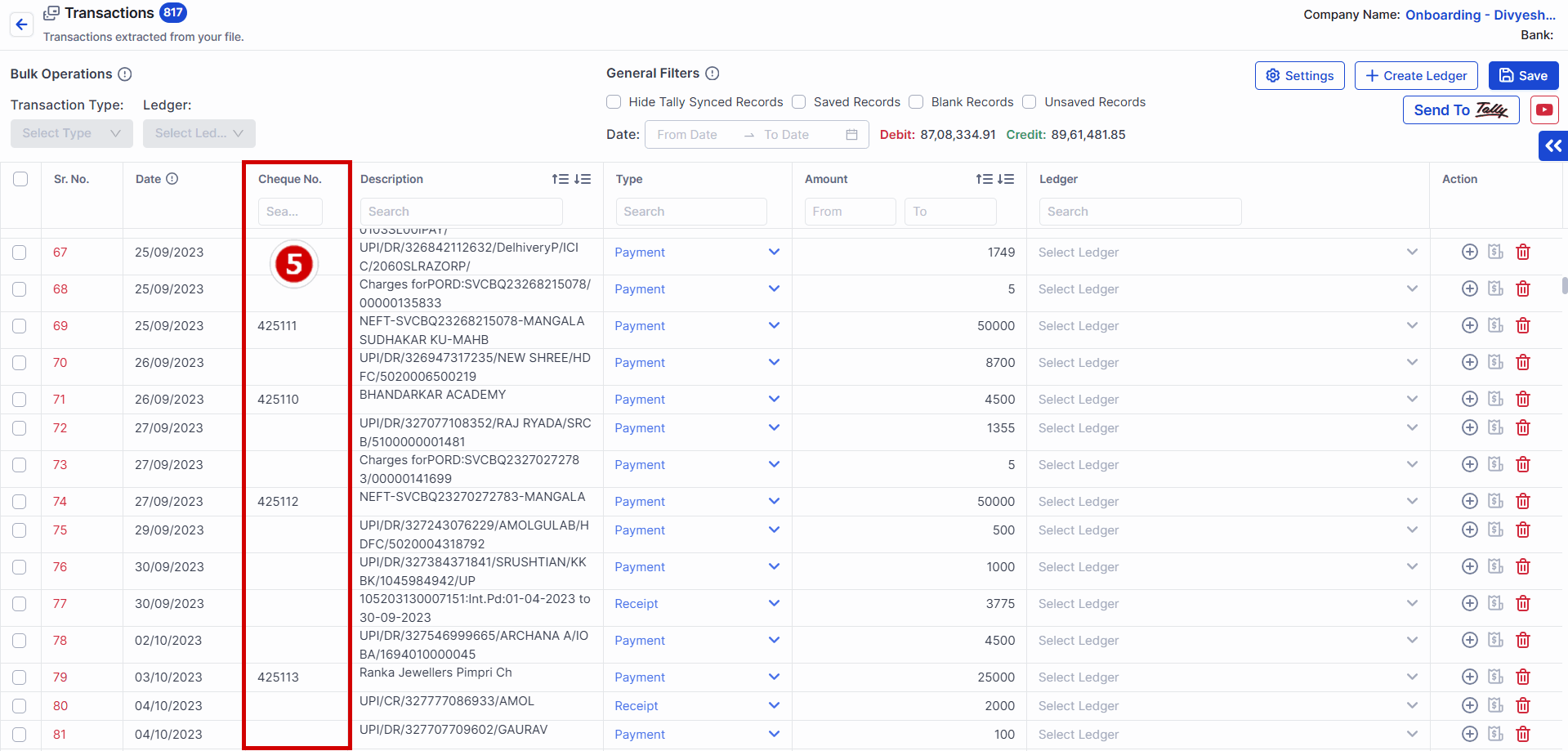Enable the Saved Records filter
1568x751 pixels.
pyautogui.click(x=799, y=102)
